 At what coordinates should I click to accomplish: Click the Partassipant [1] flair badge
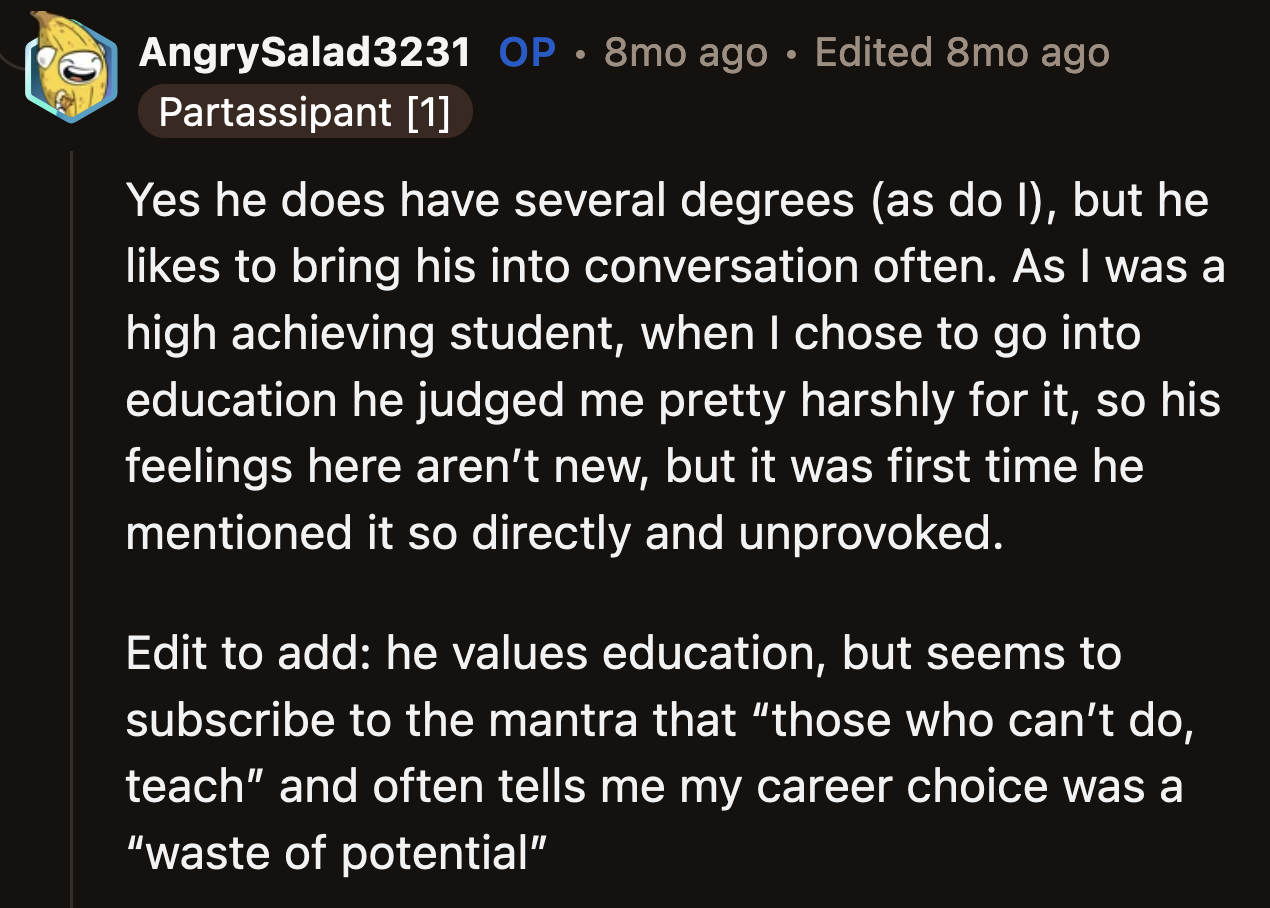coord(305,112)
